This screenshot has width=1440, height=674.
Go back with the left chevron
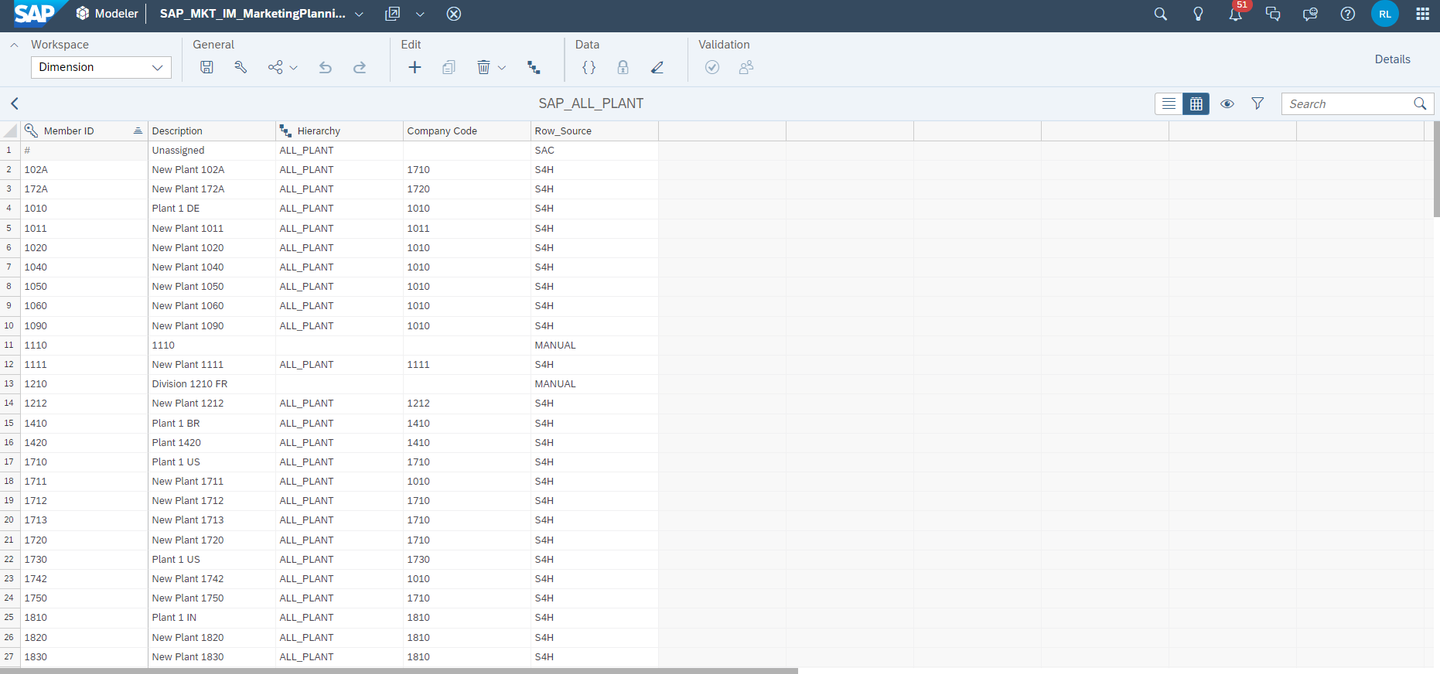[x=14, y=103]
